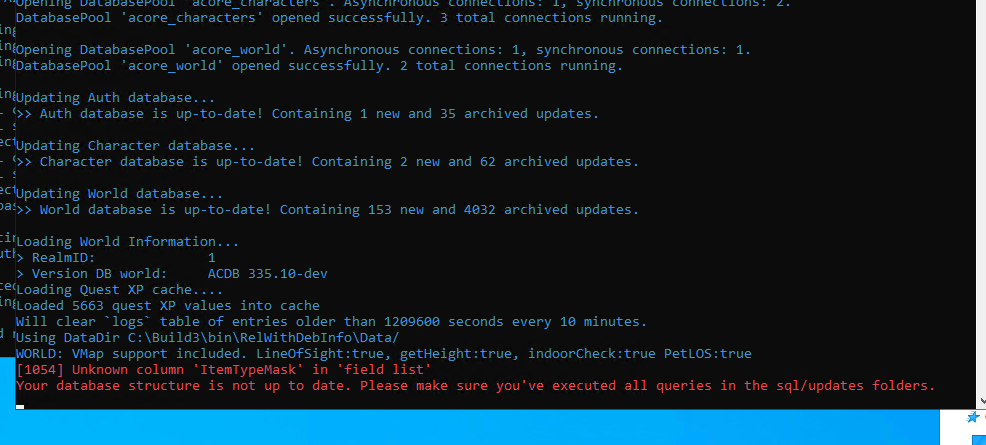Click "World database is up-to-date!" line
Viewport: 986px width, 445px height.
click(328, 210)
